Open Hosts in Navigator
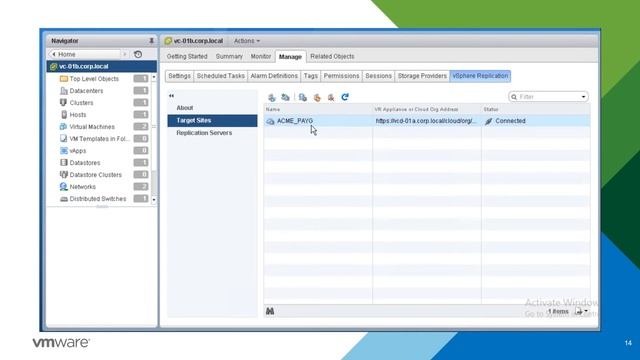640x360 pixels. [x=78, y=115]
